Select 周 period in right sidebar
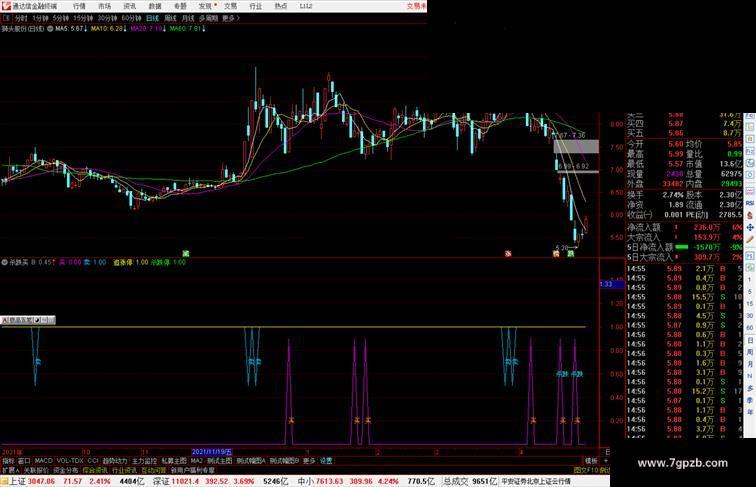This screenshot has width=756, height=487. (750, 352)
